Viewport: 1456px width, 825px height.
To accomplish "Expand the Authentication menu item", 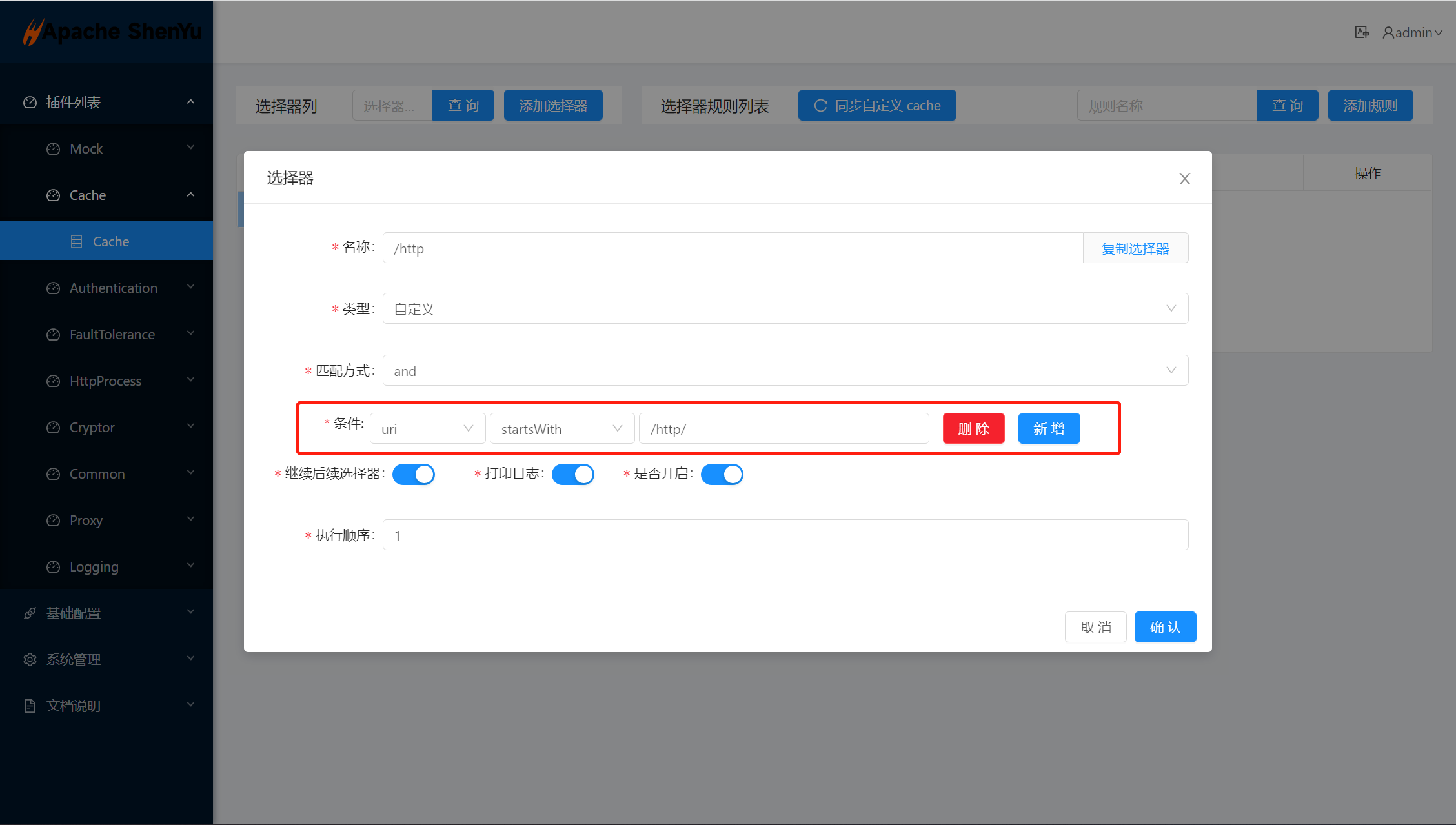I will tap(114, 288).
